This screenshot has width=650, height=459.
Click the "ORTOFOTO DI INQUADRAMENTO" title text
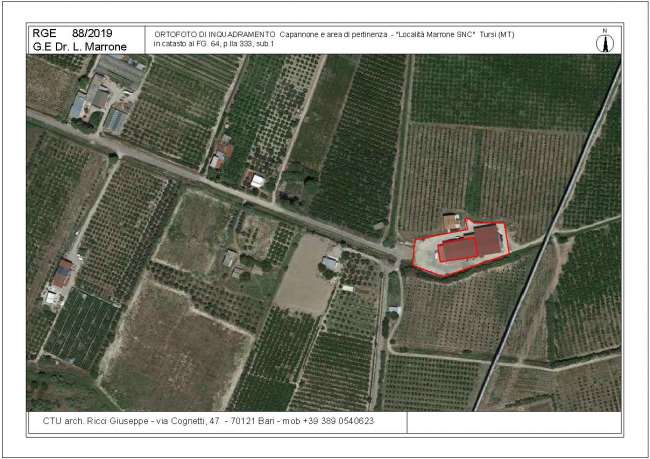coord(214,34)
